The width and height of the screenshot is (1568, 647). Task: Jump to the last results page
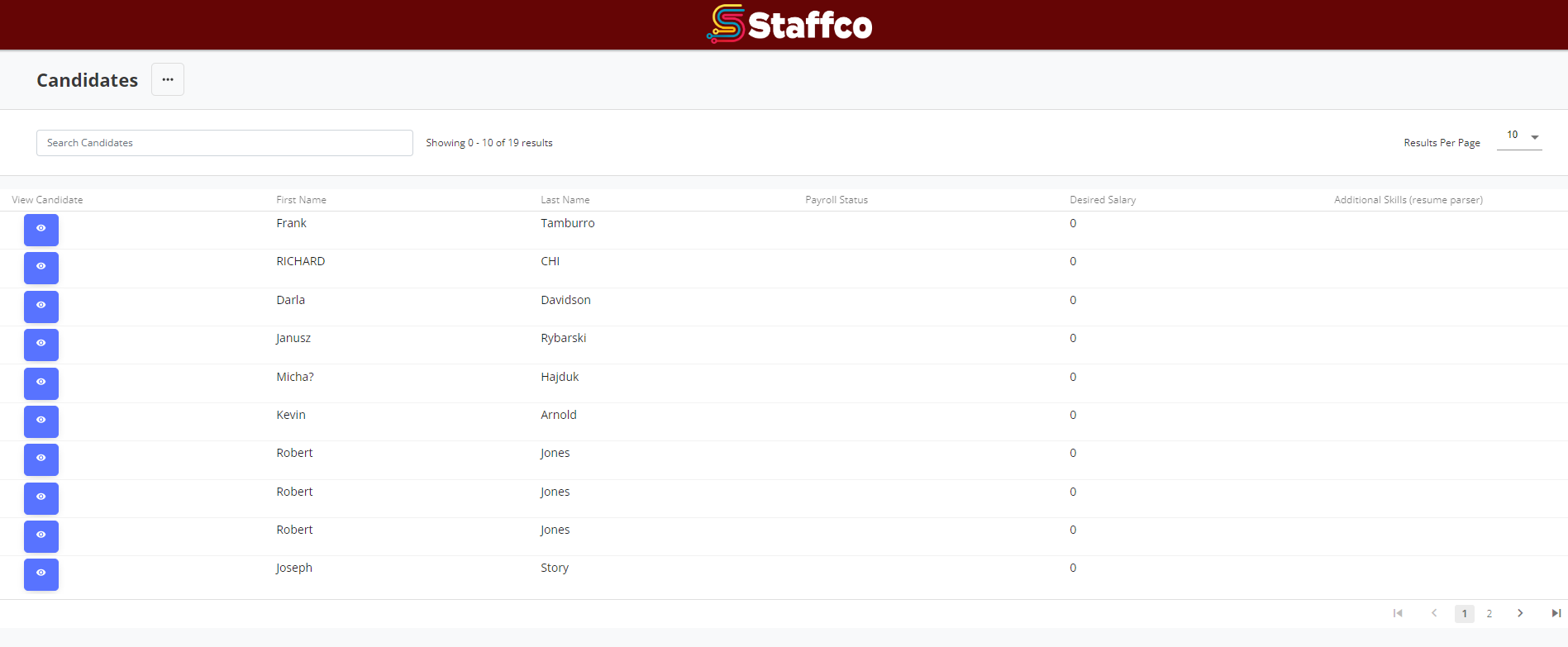pyautogui.click(x=1556, y=613)
